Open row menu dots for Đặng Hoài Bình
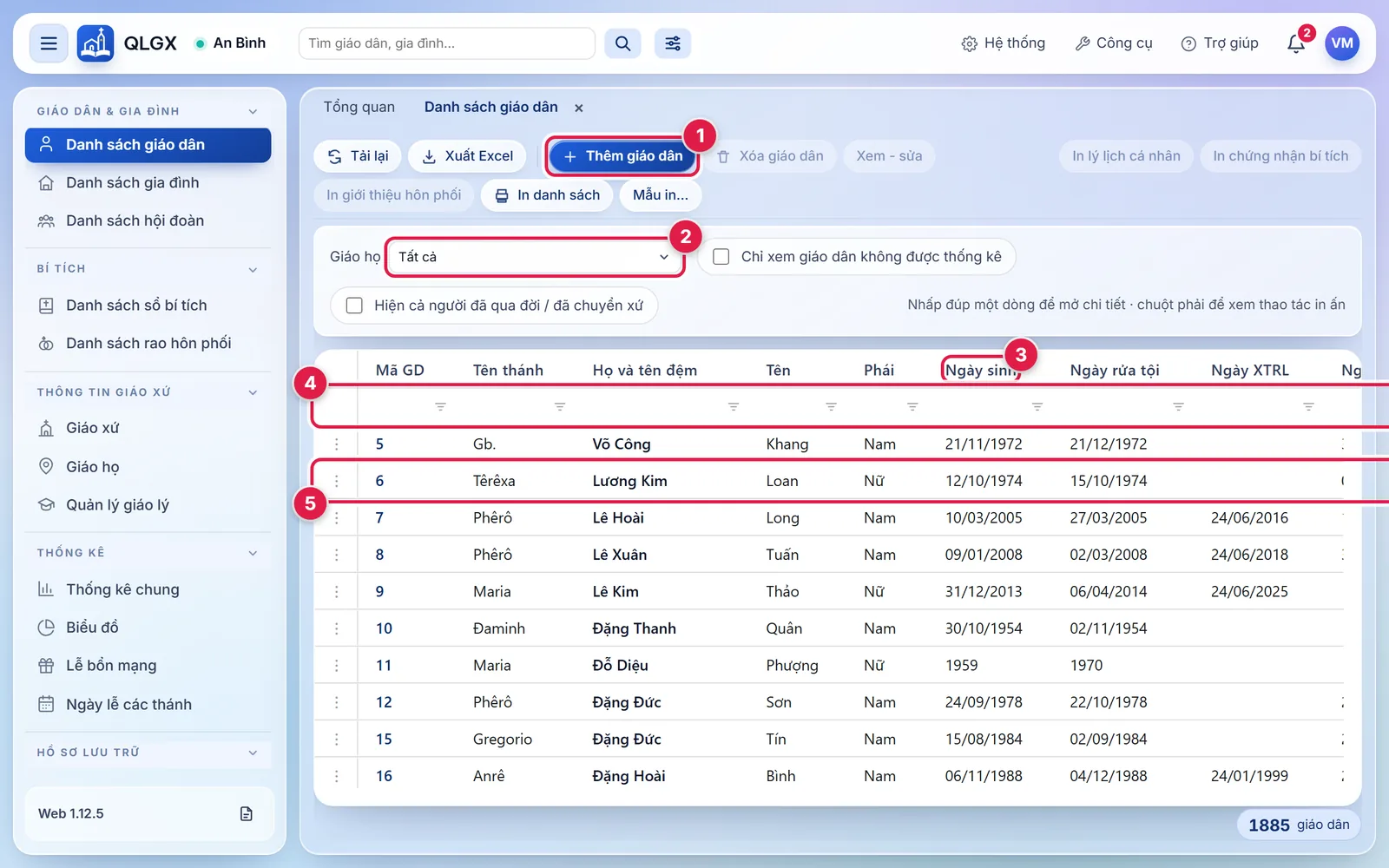Screen dimensions: 1389x868 (x=337, y=776)
